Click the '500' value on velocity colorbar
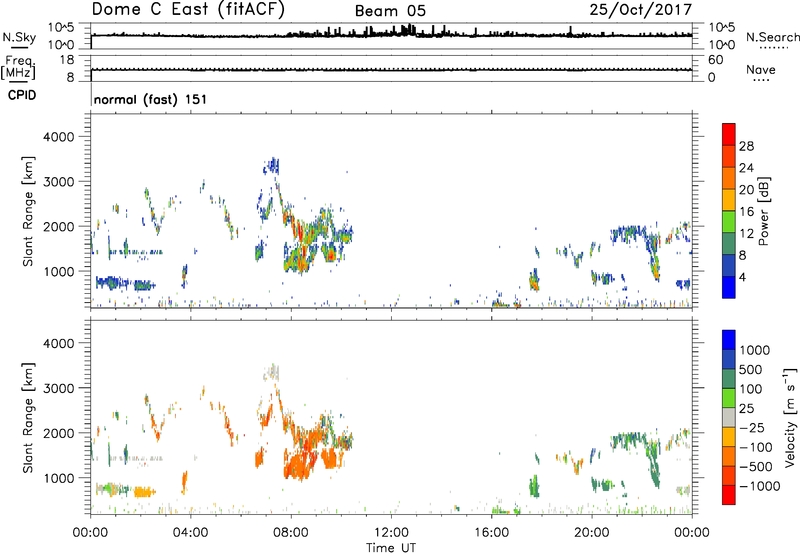Viewport: 800px width, 554px height. click(752, 370)
